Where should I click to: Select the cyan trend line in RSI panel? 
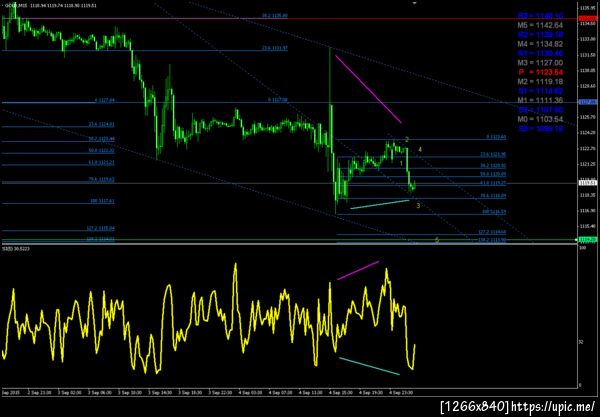coord(369,366)
